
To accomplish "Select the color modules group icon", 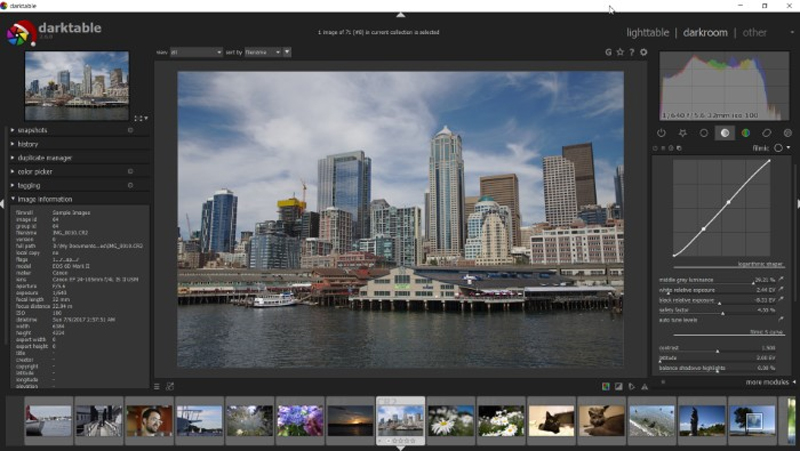I will pos(745,133).
